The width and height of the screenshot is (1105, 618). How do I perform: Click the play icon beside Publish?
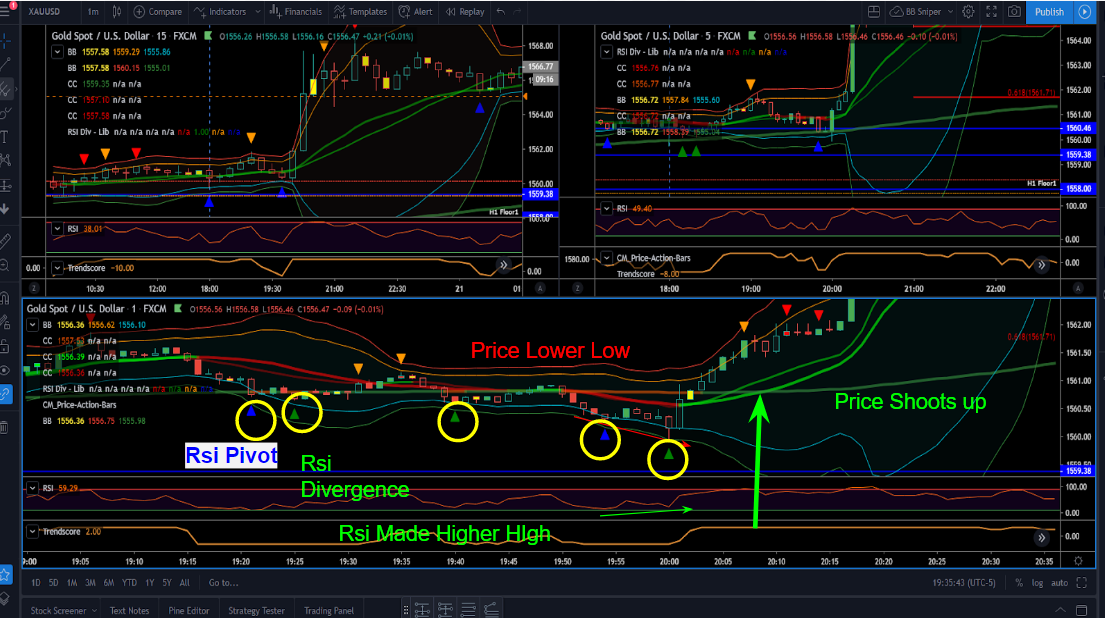[x=1085, y=11]
